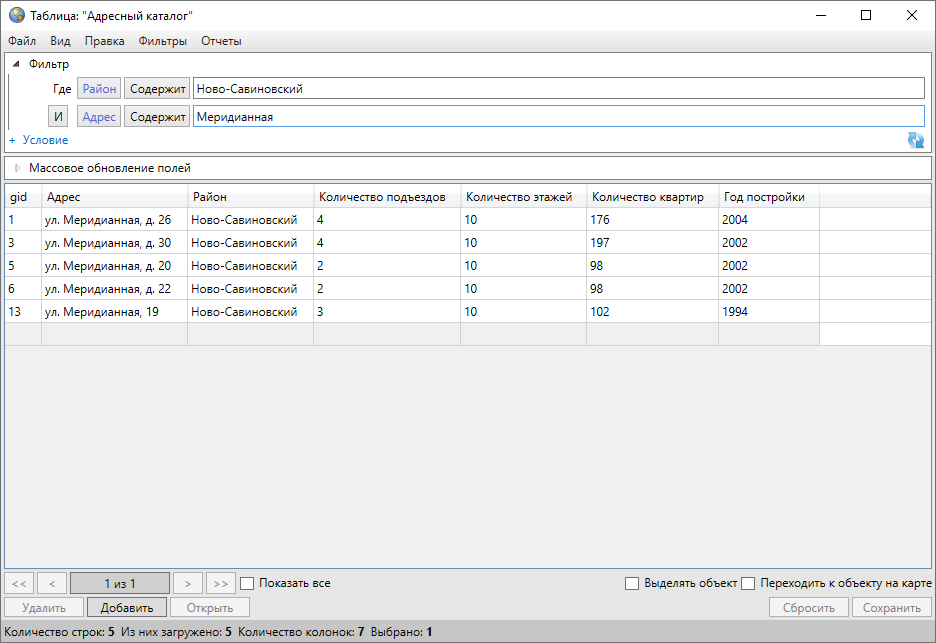Click the refresh filter icon
Image resolution: width=936 pixels, height=643 pixels.
915,140
